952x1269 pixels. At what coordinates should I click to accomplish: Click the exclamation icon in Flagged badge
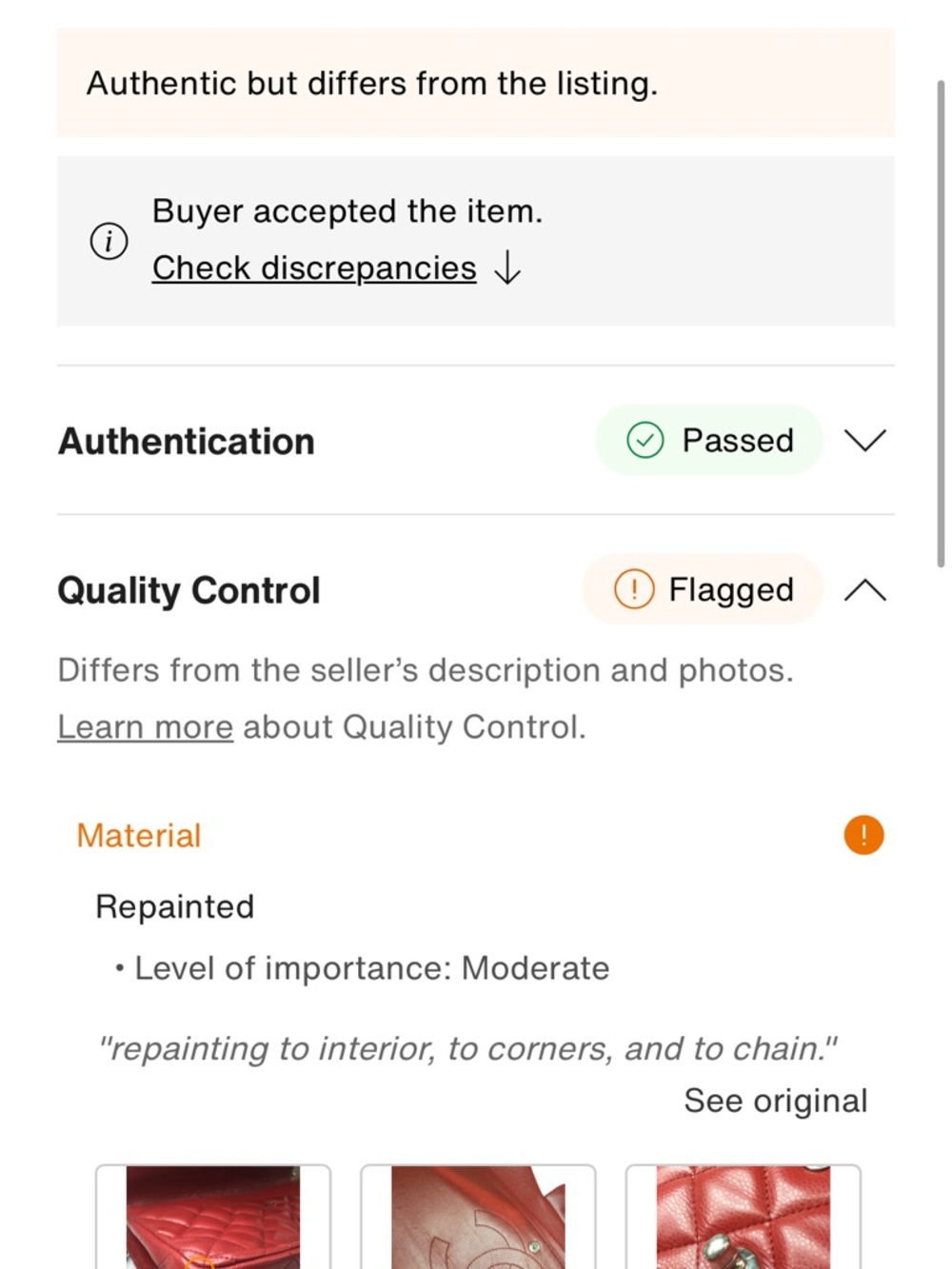[x=633, y=589]
